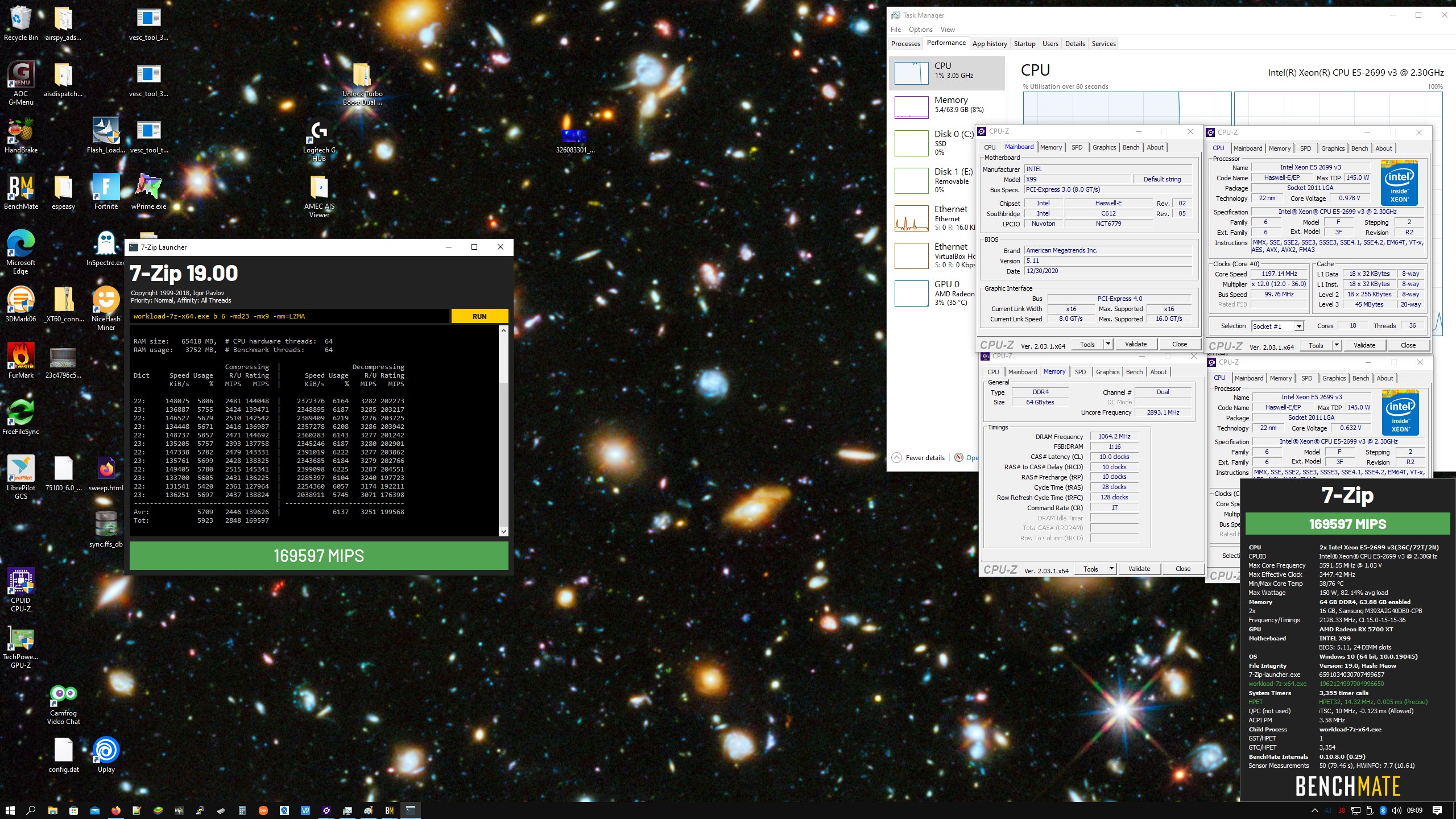
Task: Click the Firefox icon in the taskbar
Action: coord(116,810)
